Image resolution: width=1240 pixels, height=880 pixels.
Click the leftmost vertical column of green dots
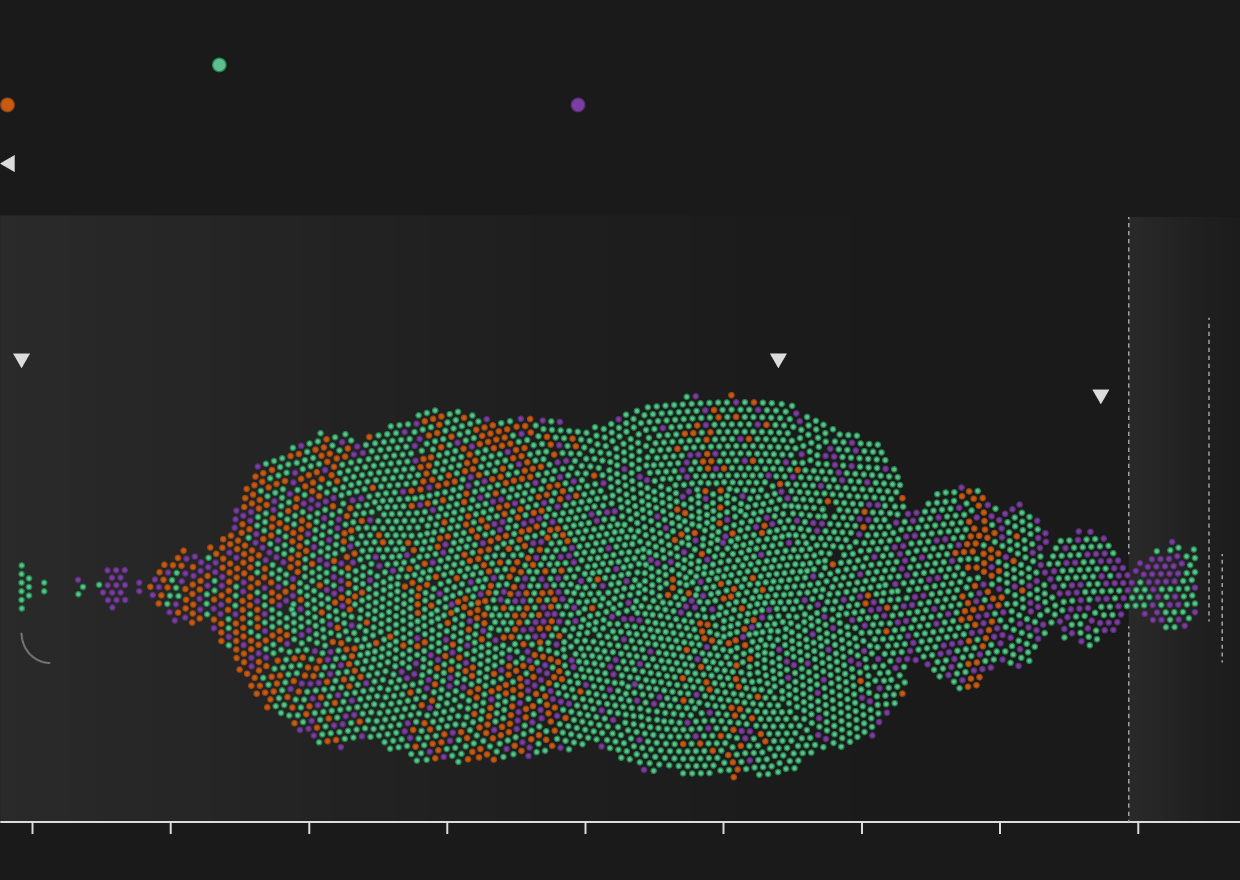click(x=22, y=586)
